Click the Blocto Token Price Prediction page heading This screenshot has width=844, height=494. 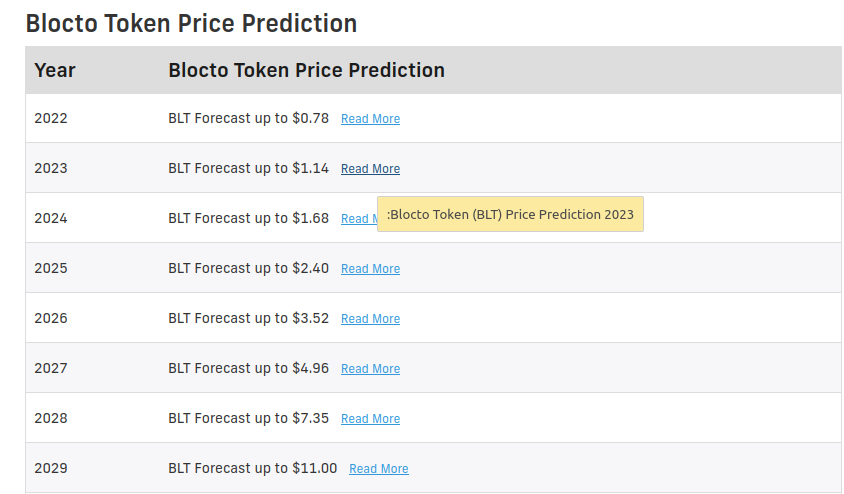point(191,24)
